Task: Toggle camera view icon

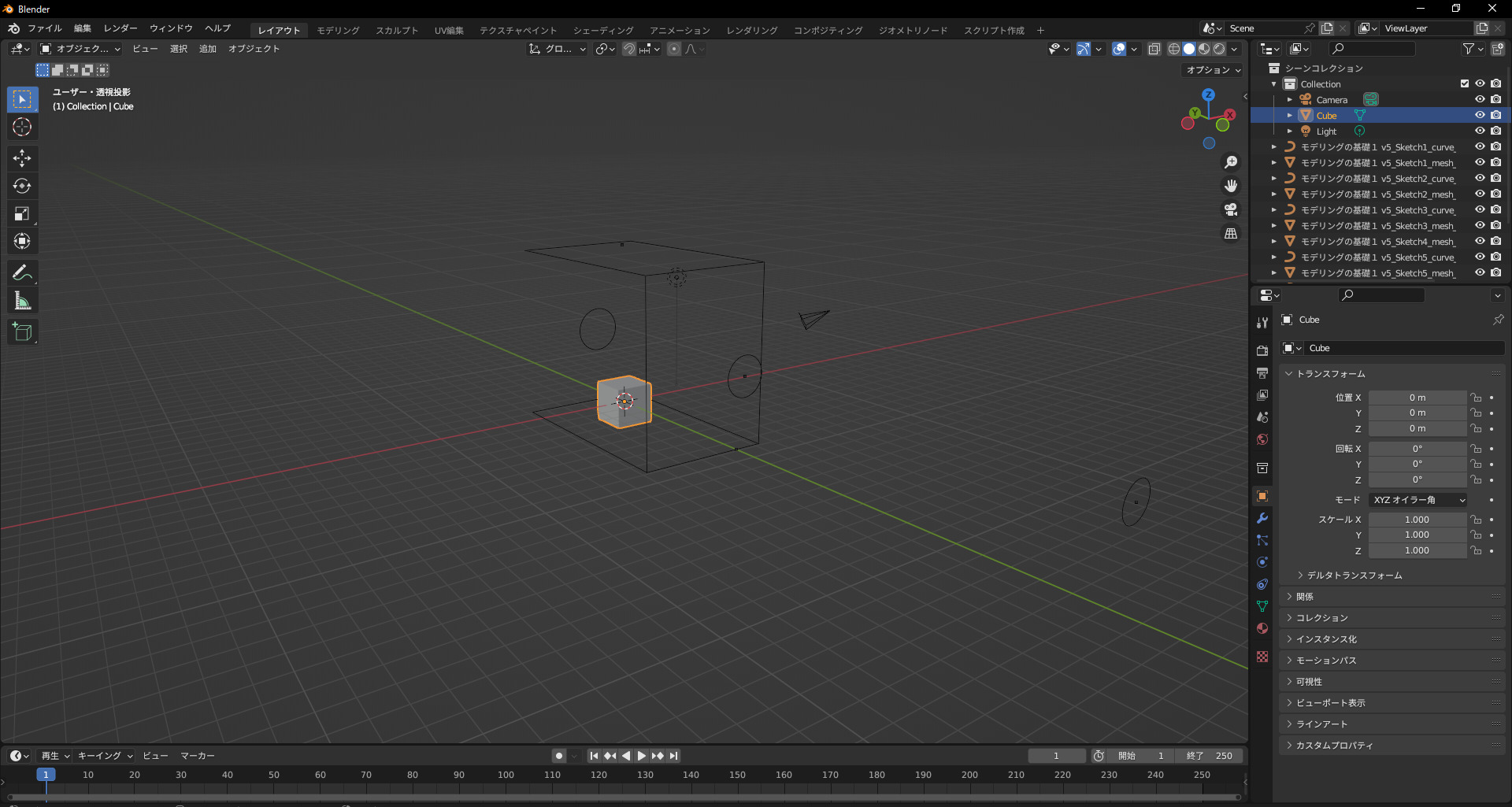Action: click(x=1230, y=209)
